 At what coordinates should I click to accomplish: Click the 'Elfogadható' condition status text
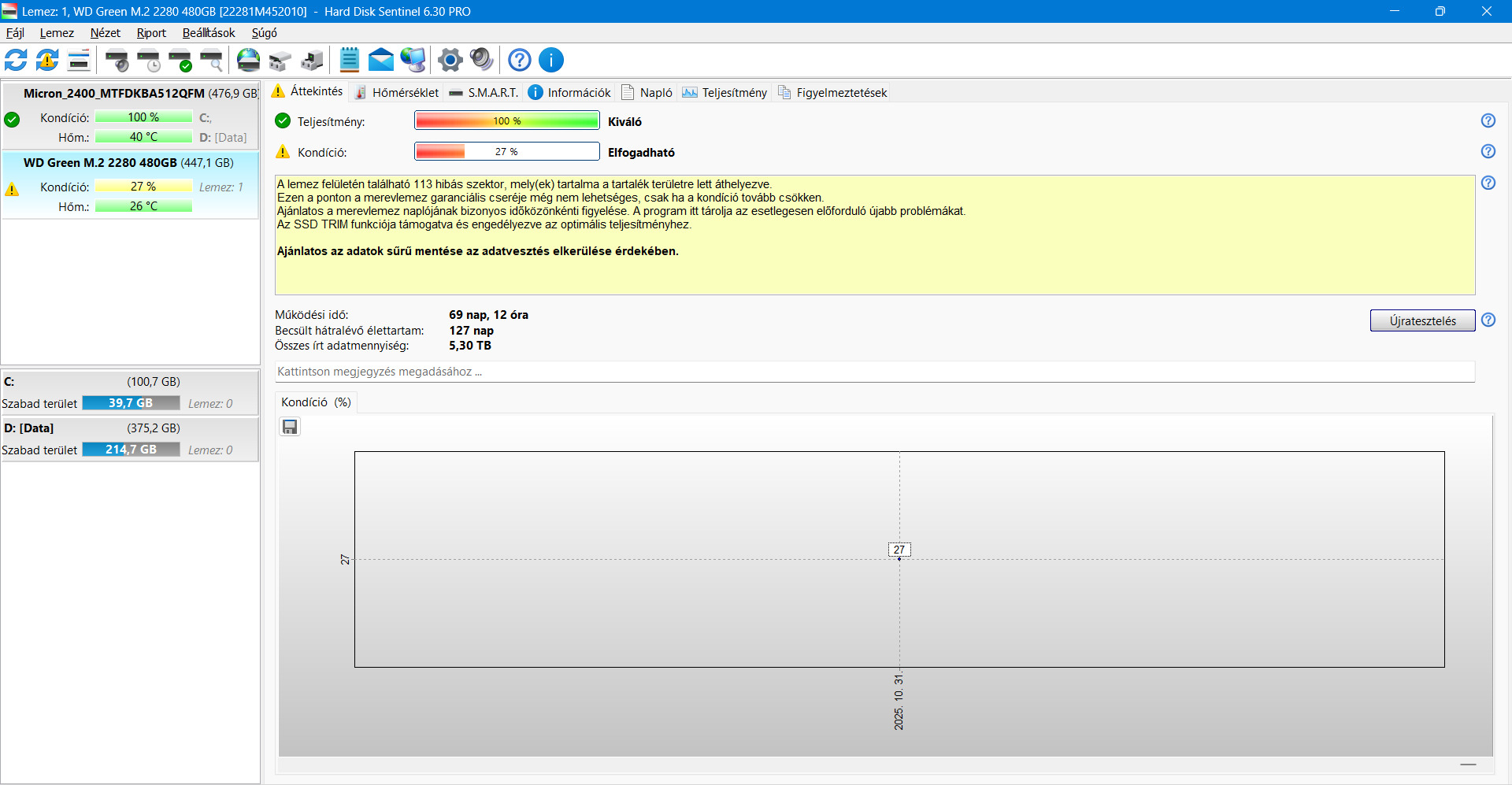(641, 153)
